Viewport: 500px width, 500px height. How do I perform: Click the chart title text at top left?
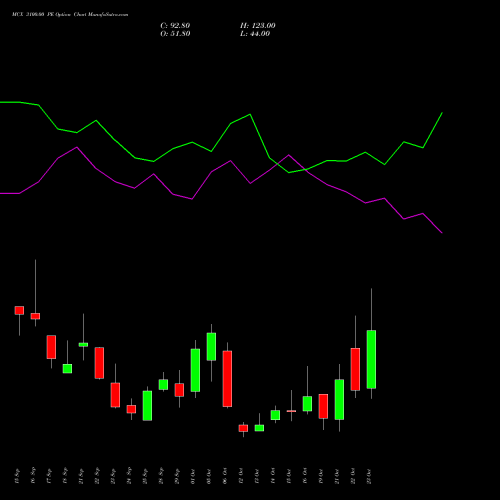70,15
